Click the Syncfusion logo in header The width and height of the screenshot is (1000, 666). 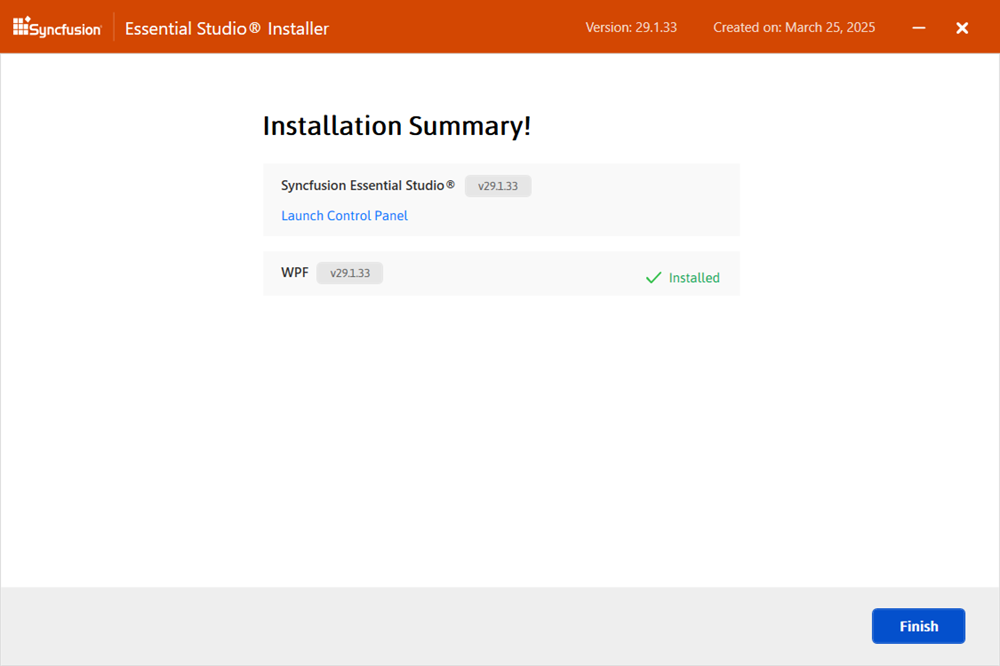57,27
